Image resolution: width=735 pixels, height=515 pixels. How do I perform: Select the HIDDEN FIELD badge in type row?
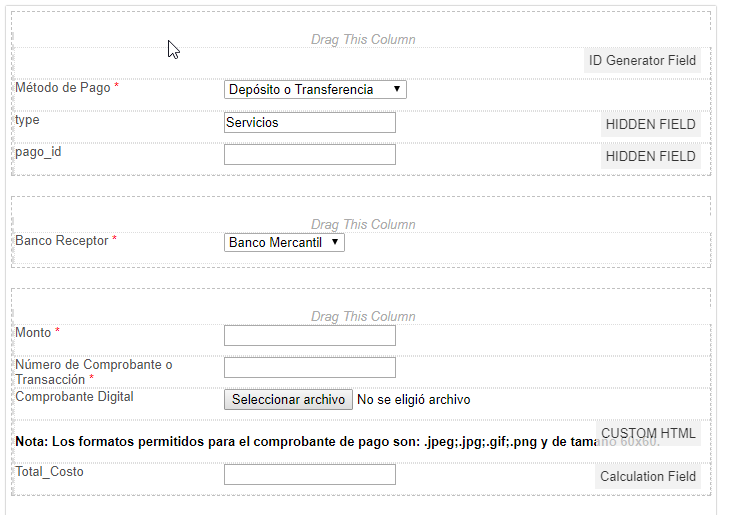point(650,125)
